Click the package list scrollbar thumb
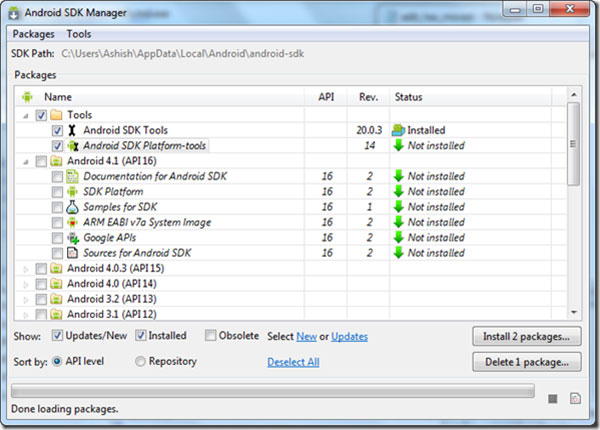The height and width of the screenshot is (430, 600). (573, 144)
